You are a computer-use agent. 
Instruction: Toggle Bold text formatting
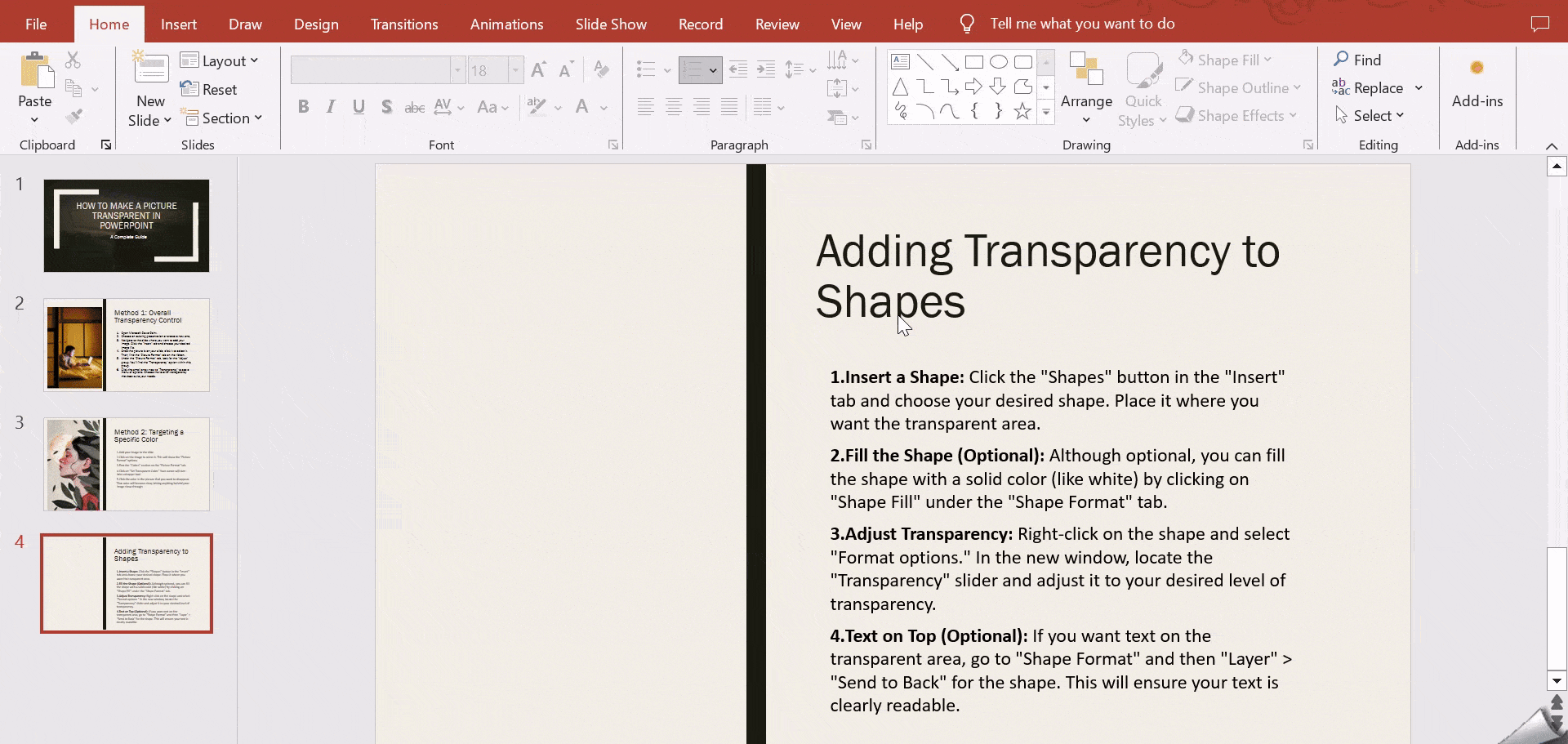click(x=303, y=107)
